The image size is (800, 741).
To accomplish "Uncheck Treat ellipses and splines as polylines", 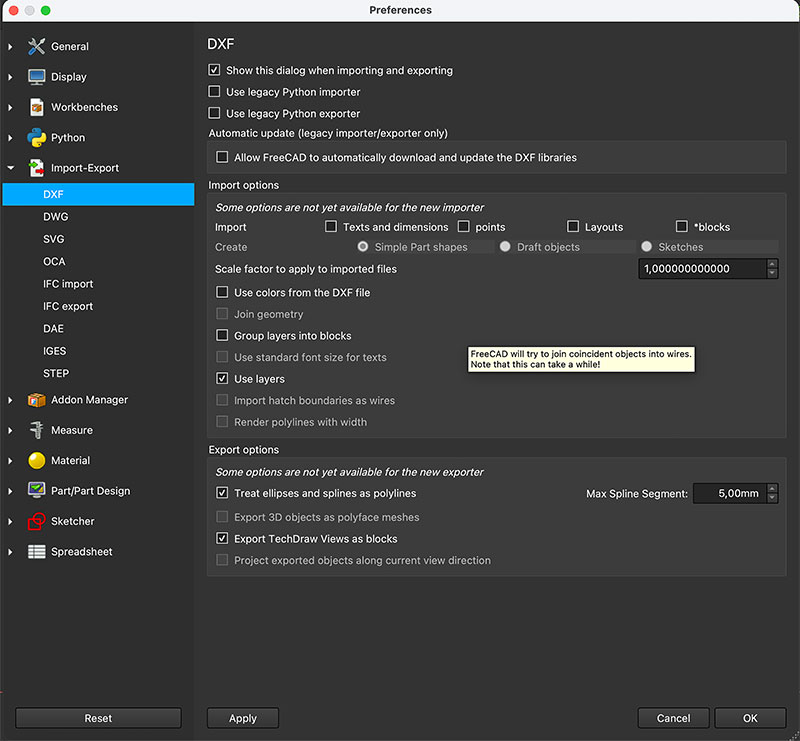I will tap(222, 493).
